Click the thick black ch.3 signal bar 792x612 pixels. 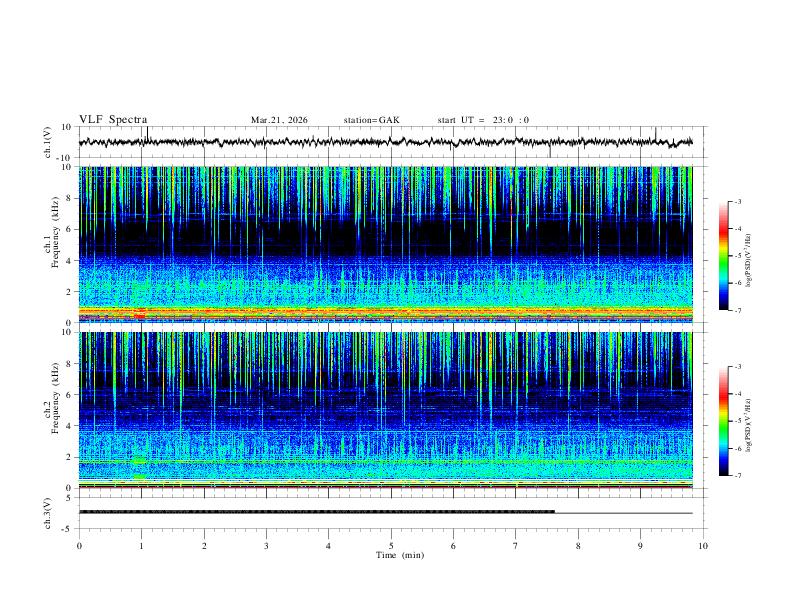(x=317, y=512)
